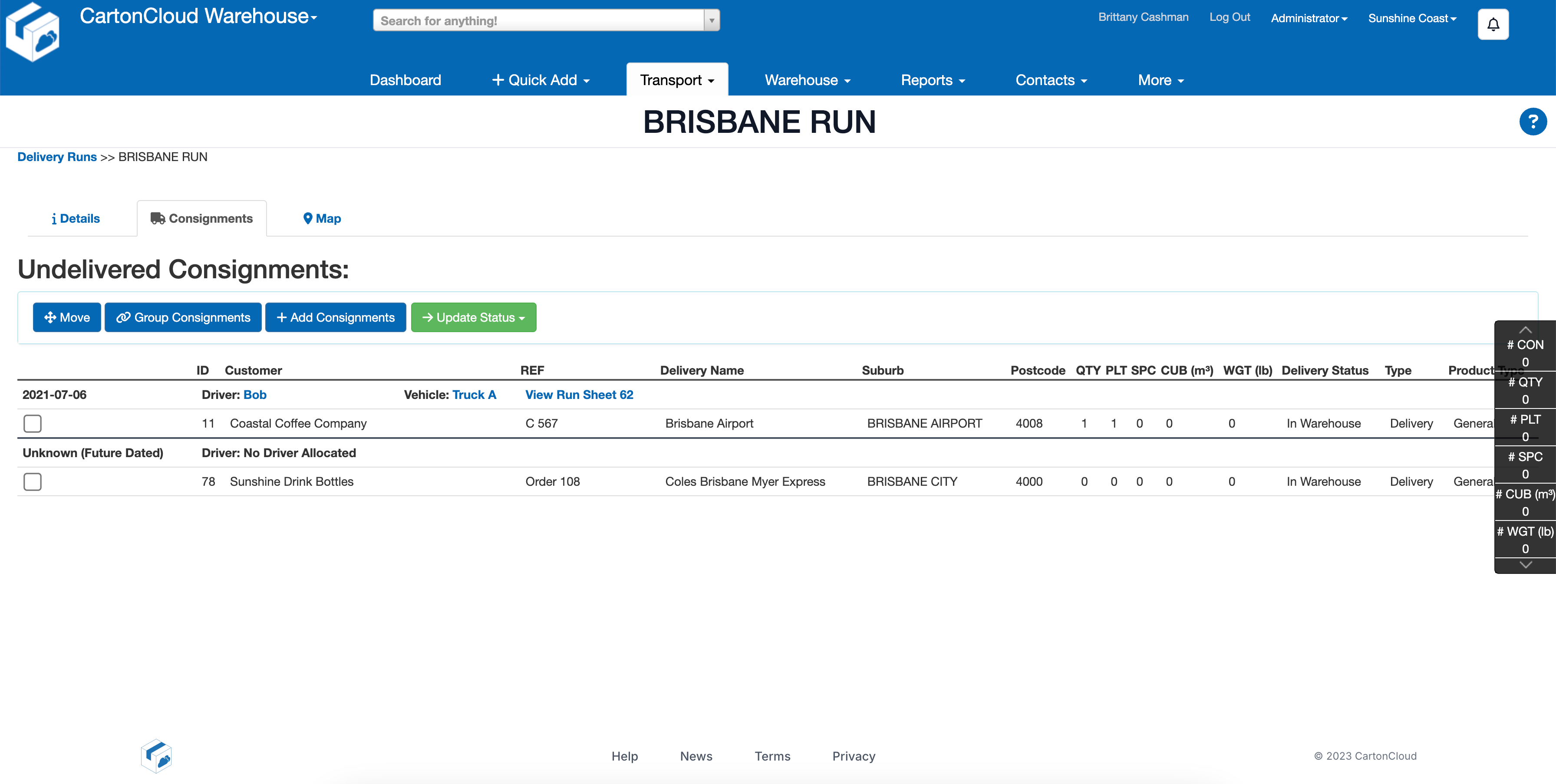Click the bottom chevron of totals panel

tap(1525, 565)
